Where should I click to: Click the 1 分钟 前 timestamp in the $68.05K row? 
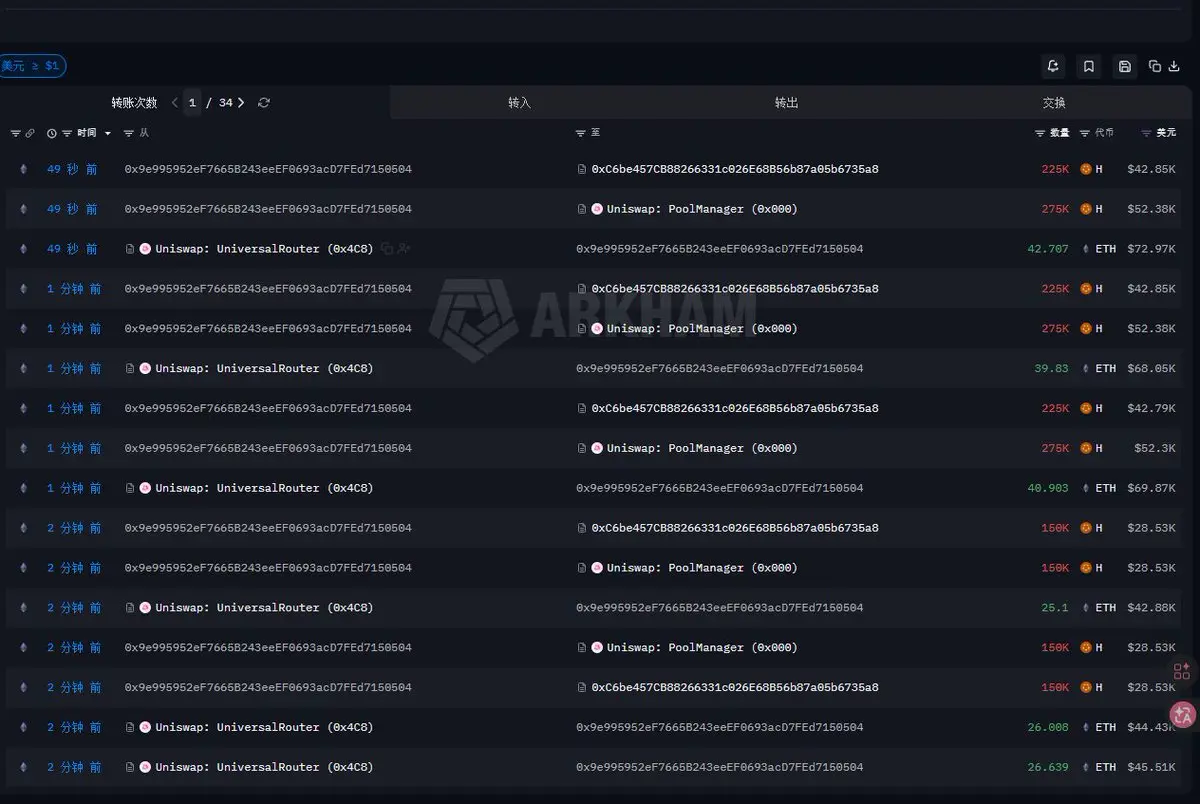coord(74,369)
